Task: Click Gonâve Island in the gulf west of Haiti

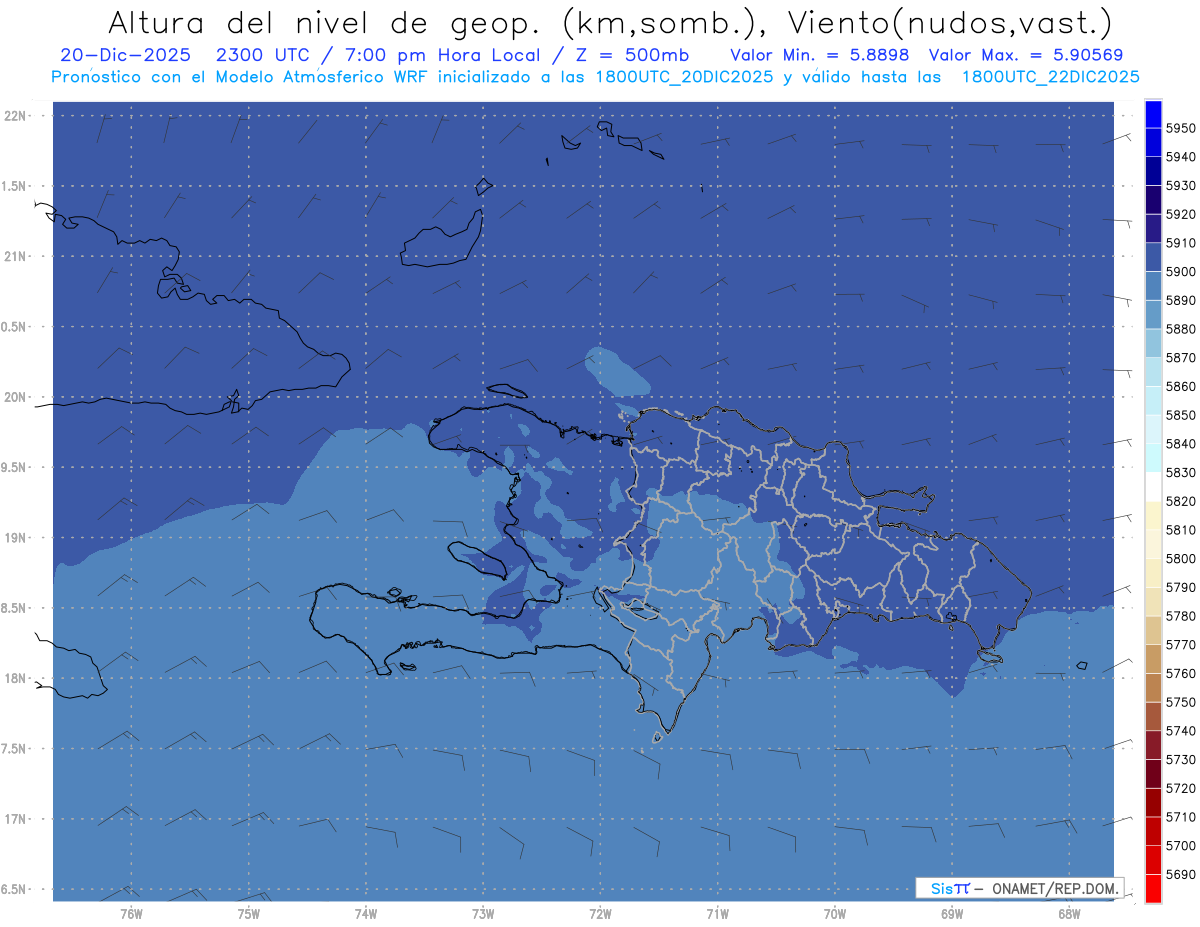Action: 478,559
